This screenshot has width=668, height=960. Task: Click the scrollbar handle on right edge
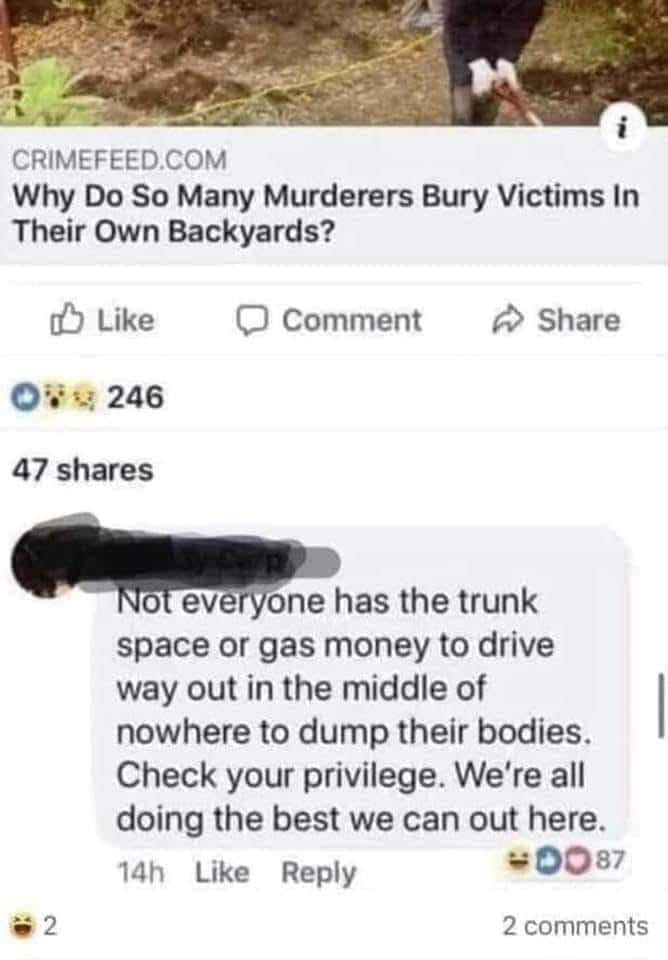pyautogui.click(x=661, y=705)
